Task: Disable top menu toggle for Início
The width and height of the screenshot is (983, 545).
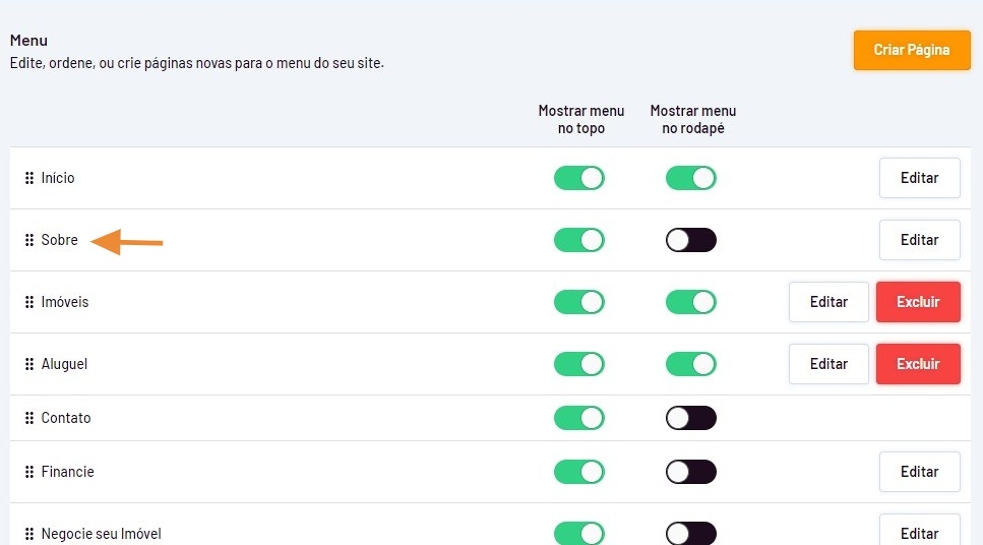Action: pyautogui.click(x=579, y=178)
